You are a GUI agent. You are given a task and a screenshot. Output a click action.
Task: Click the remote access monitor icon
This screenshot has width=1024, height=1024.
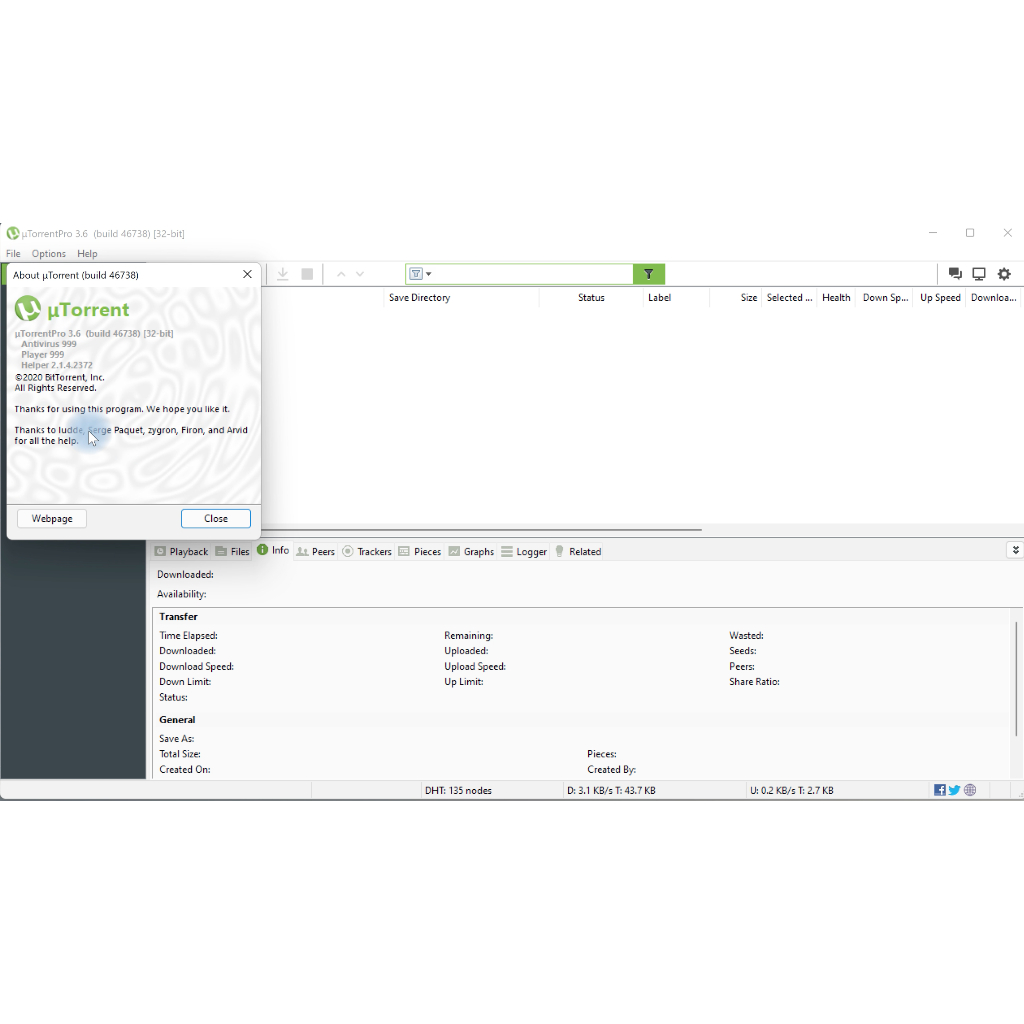pyautogui.click(x=979, y=274)
